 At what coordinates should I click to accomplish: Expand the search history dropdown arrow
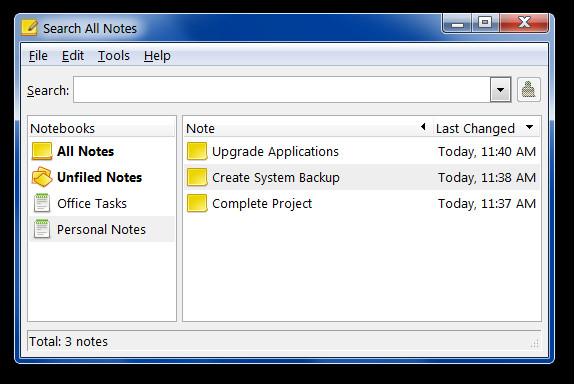(500, 90)
